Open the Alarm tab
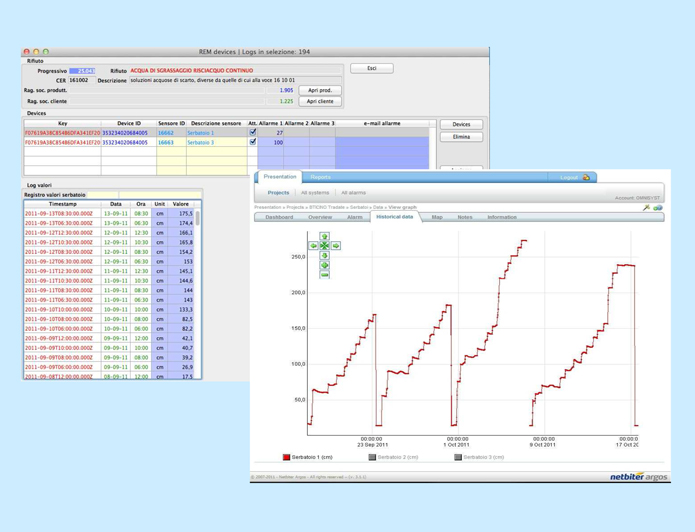Image resolution: width=695 pixels, height=532 pixels. tap(354, 217)
